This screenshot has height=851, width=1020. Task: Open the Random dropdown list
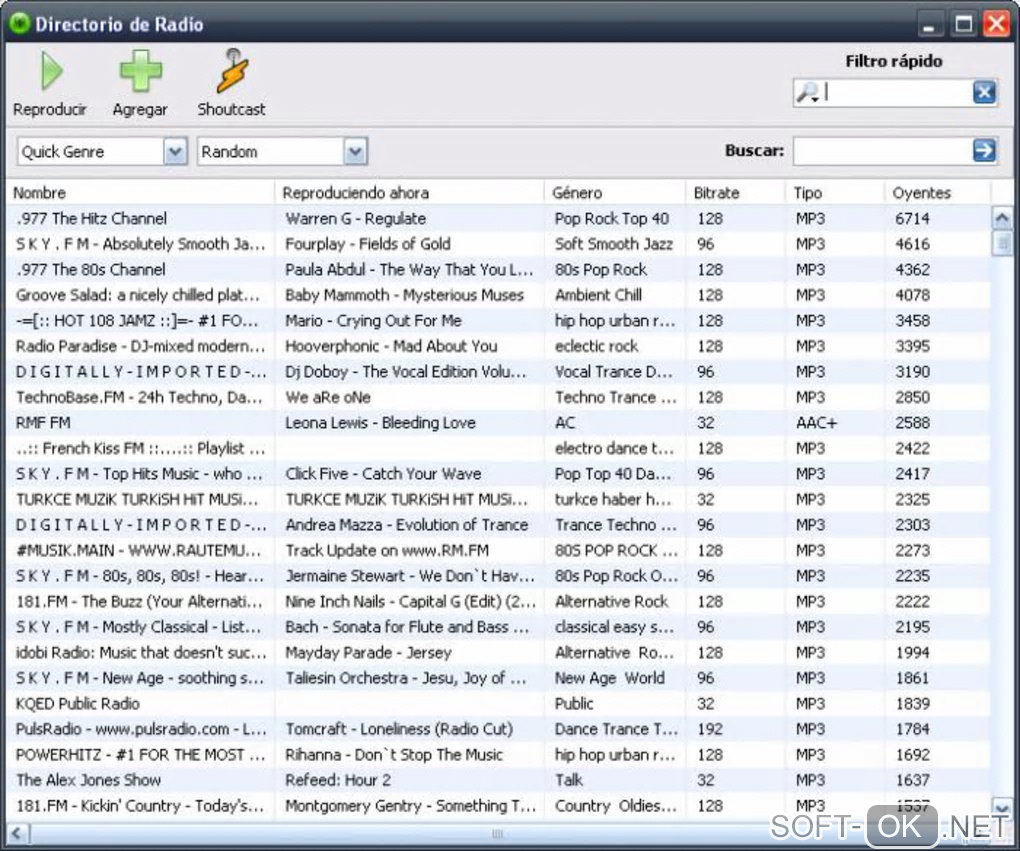coord(355,152)
